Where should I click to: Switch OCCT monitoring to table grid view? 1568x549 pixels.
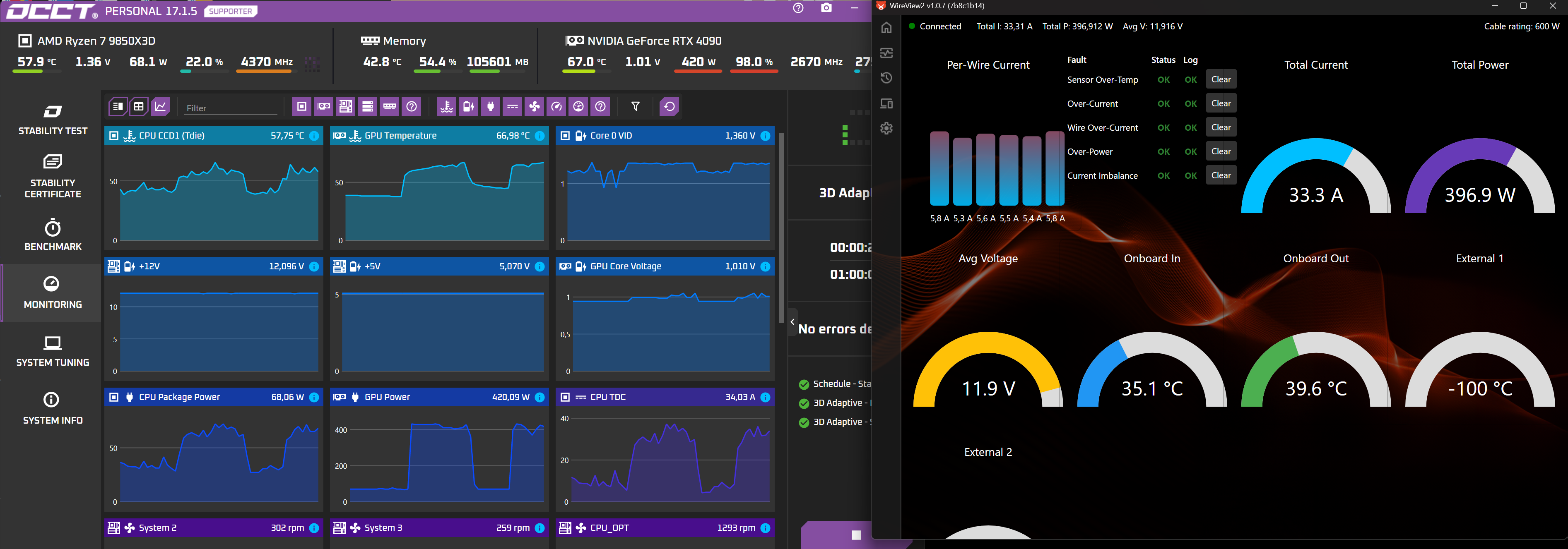tap(139, 106)
